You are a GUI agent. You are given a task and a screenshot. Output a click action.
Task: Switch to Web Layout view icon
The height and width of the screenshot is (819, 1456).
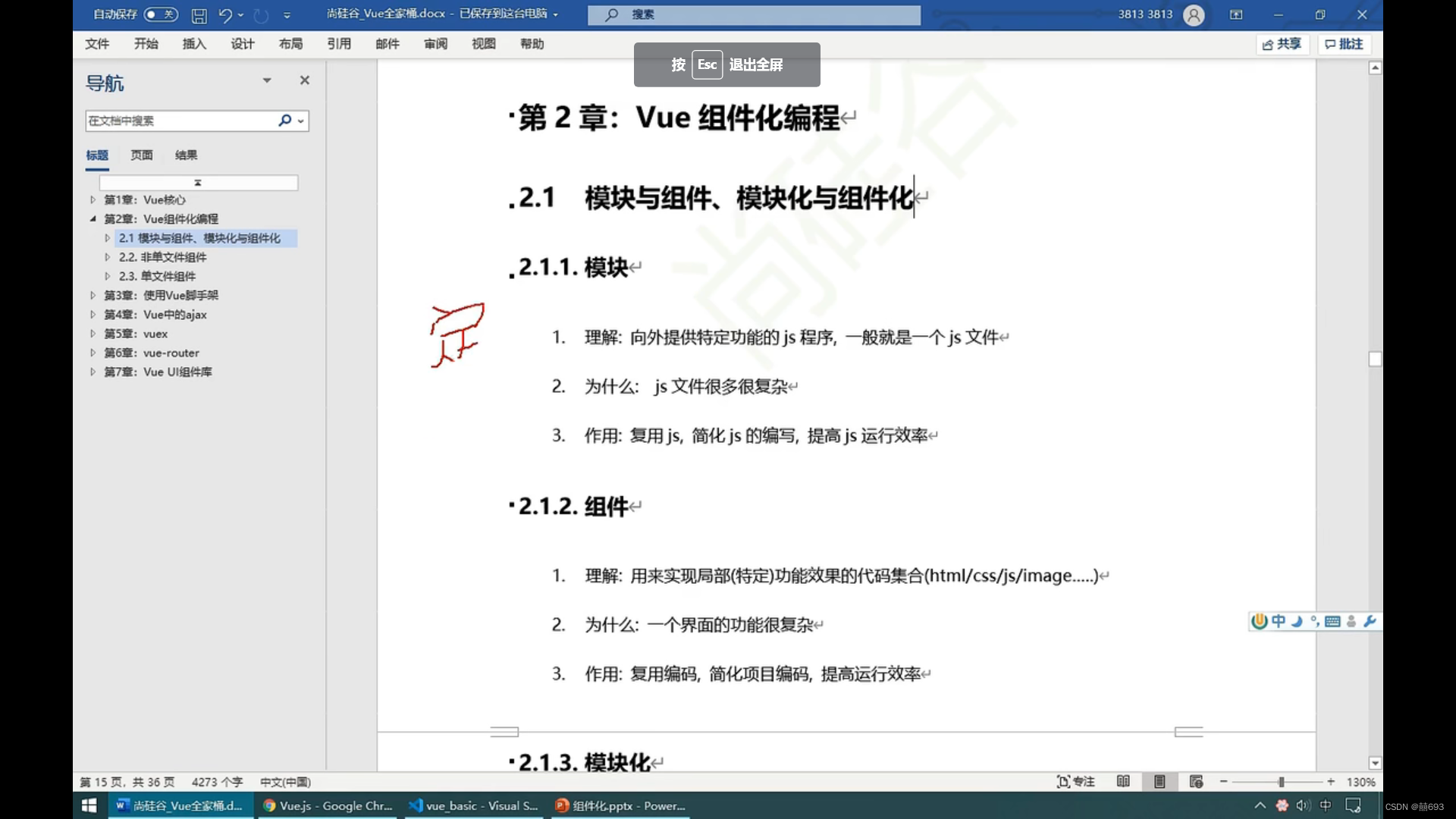[1196, 782]
